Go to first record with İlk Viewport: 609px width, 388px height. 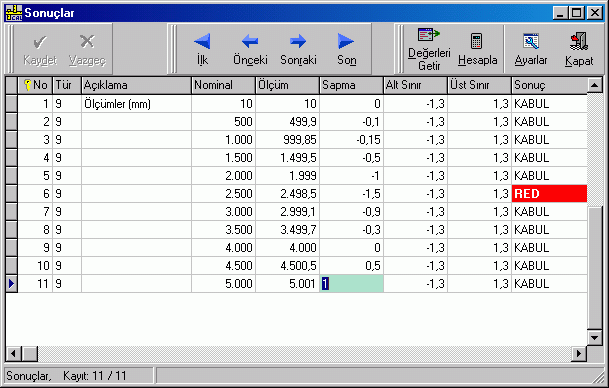(x=202, y=49)
